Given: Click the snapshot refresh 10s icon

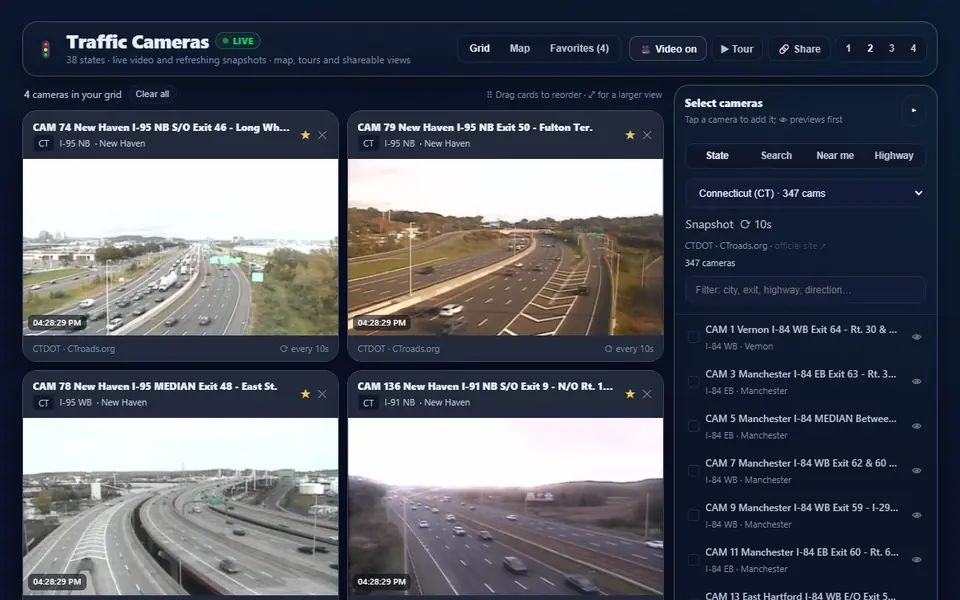Looking at the screenshot, I should tap(745, 225).
